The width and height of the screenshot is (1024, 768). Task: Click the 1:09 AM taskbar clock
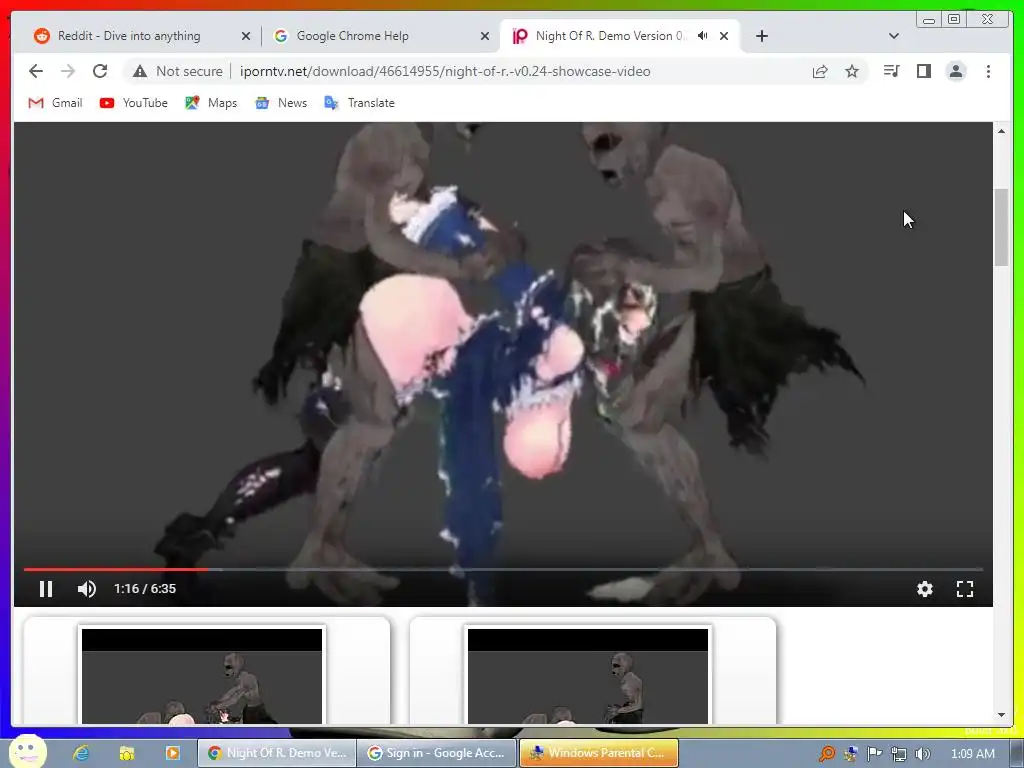[x=972, y=754]
